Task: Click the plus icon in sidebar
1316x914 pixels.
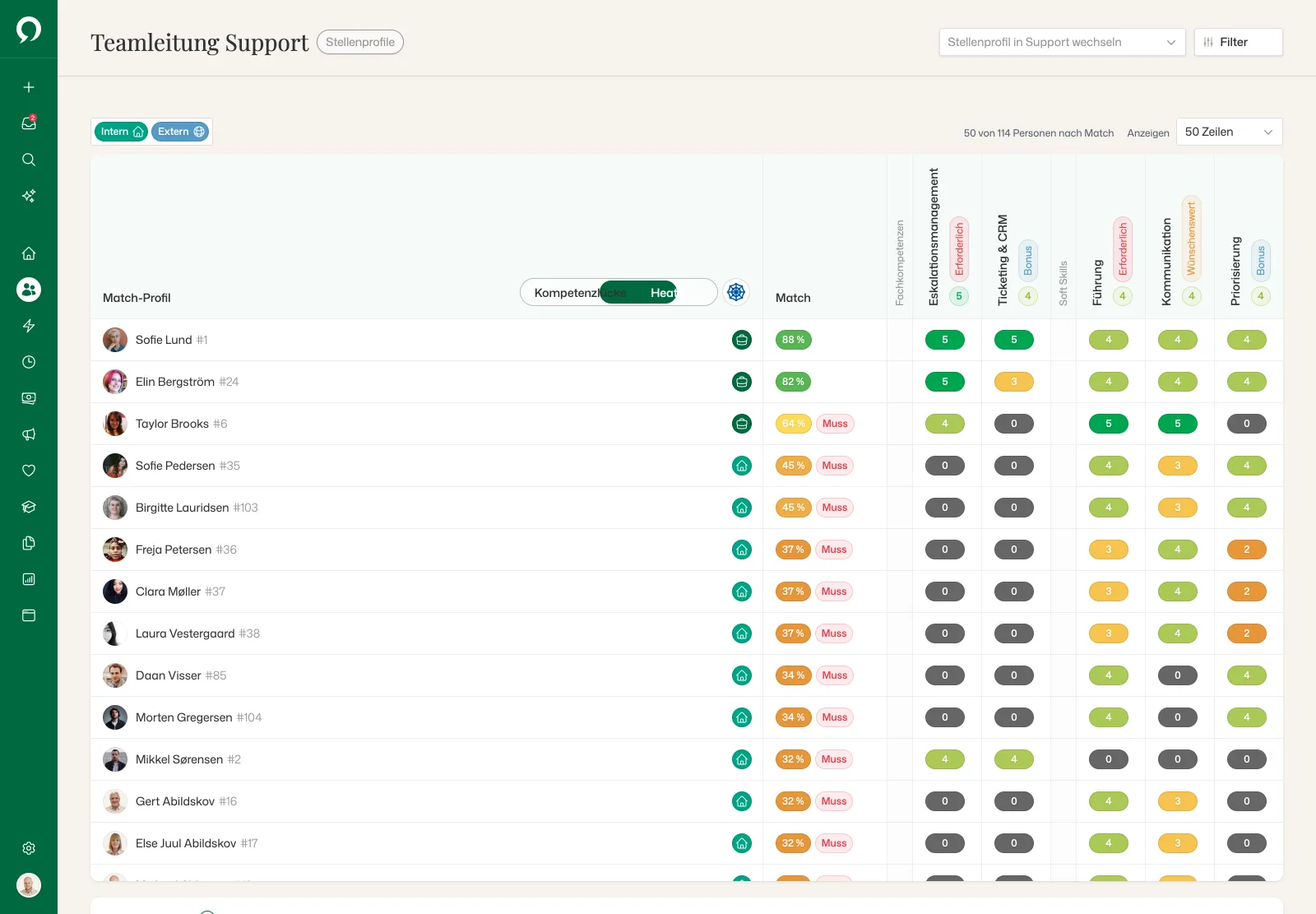Action: 29,87
